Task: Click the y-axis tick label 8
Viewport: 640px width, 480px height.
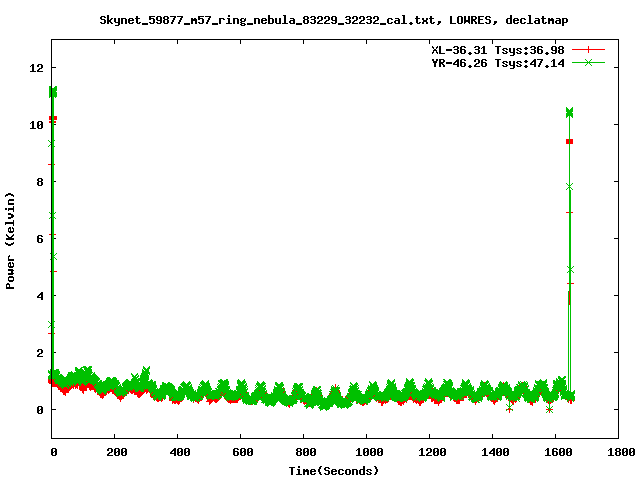Action: (x=40, y=182)
